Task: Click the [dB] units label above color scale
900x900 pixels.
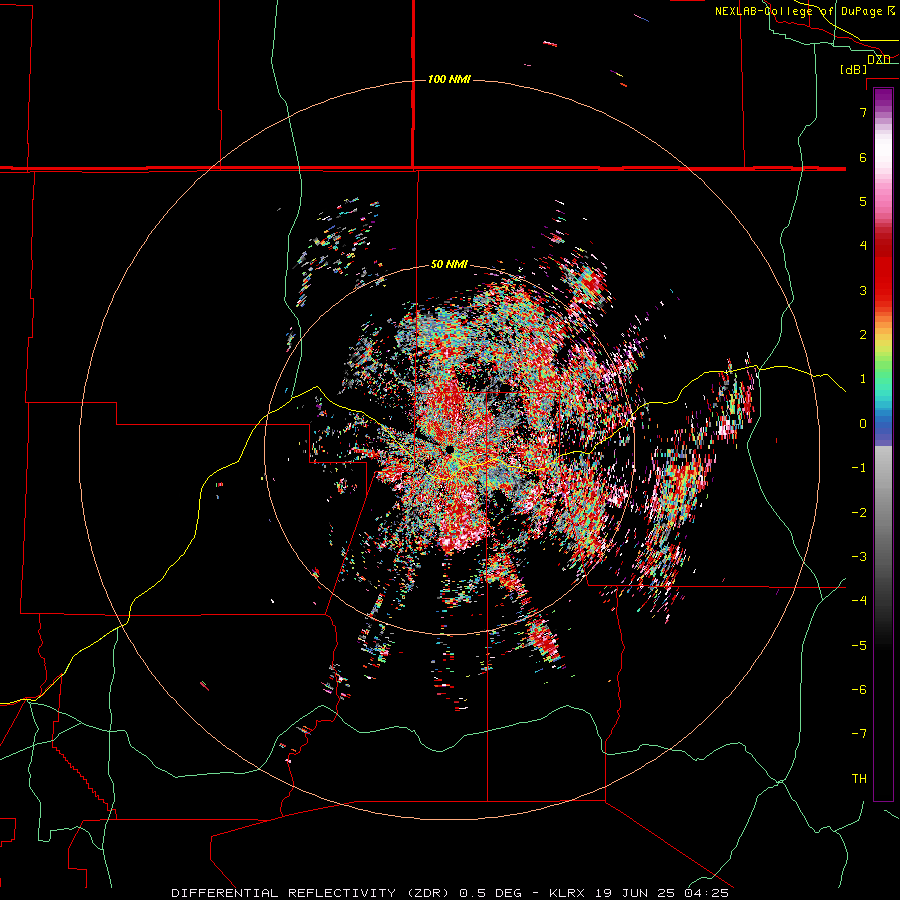Action: click(854, 69)
